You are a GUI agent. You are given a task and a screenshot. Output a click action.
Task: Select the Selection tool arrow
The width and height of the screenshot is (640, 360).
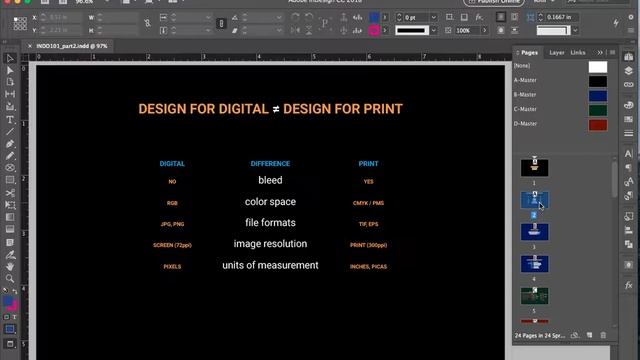point(10,59)
